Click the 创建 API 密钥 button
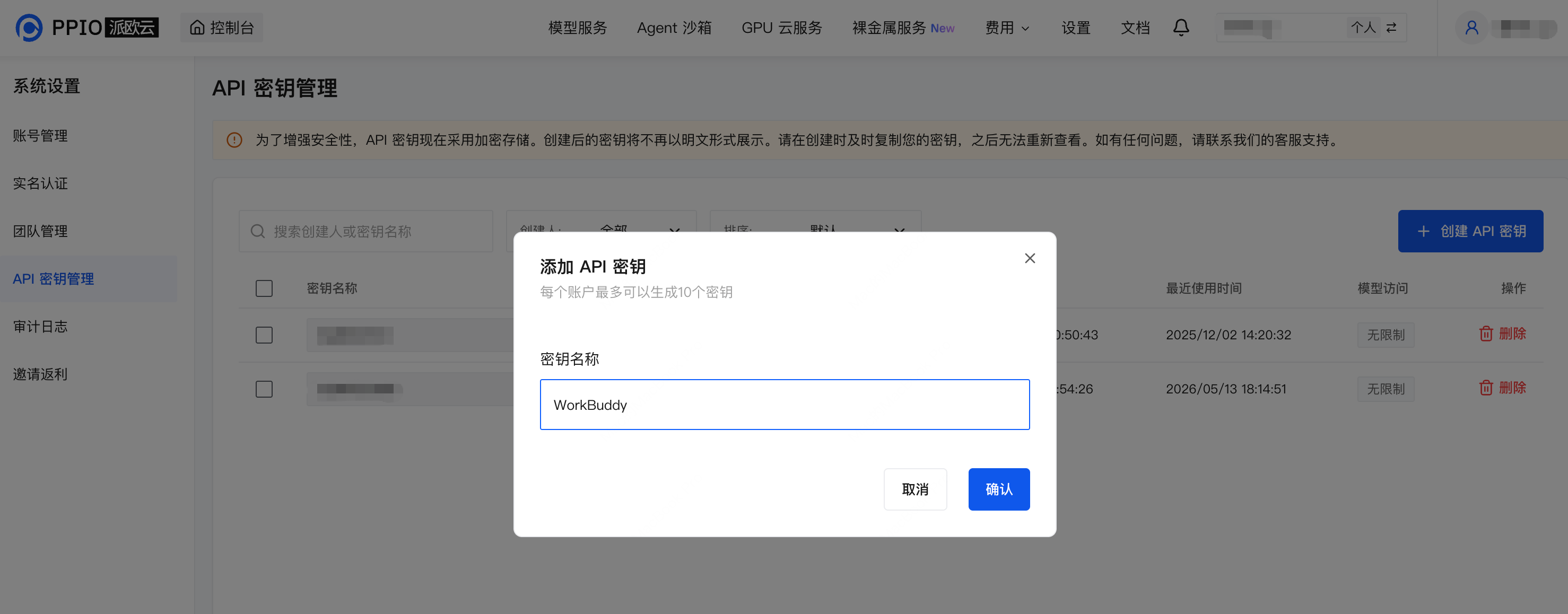The height and width of the screenshot is (614, 1568). point(1470,231)
